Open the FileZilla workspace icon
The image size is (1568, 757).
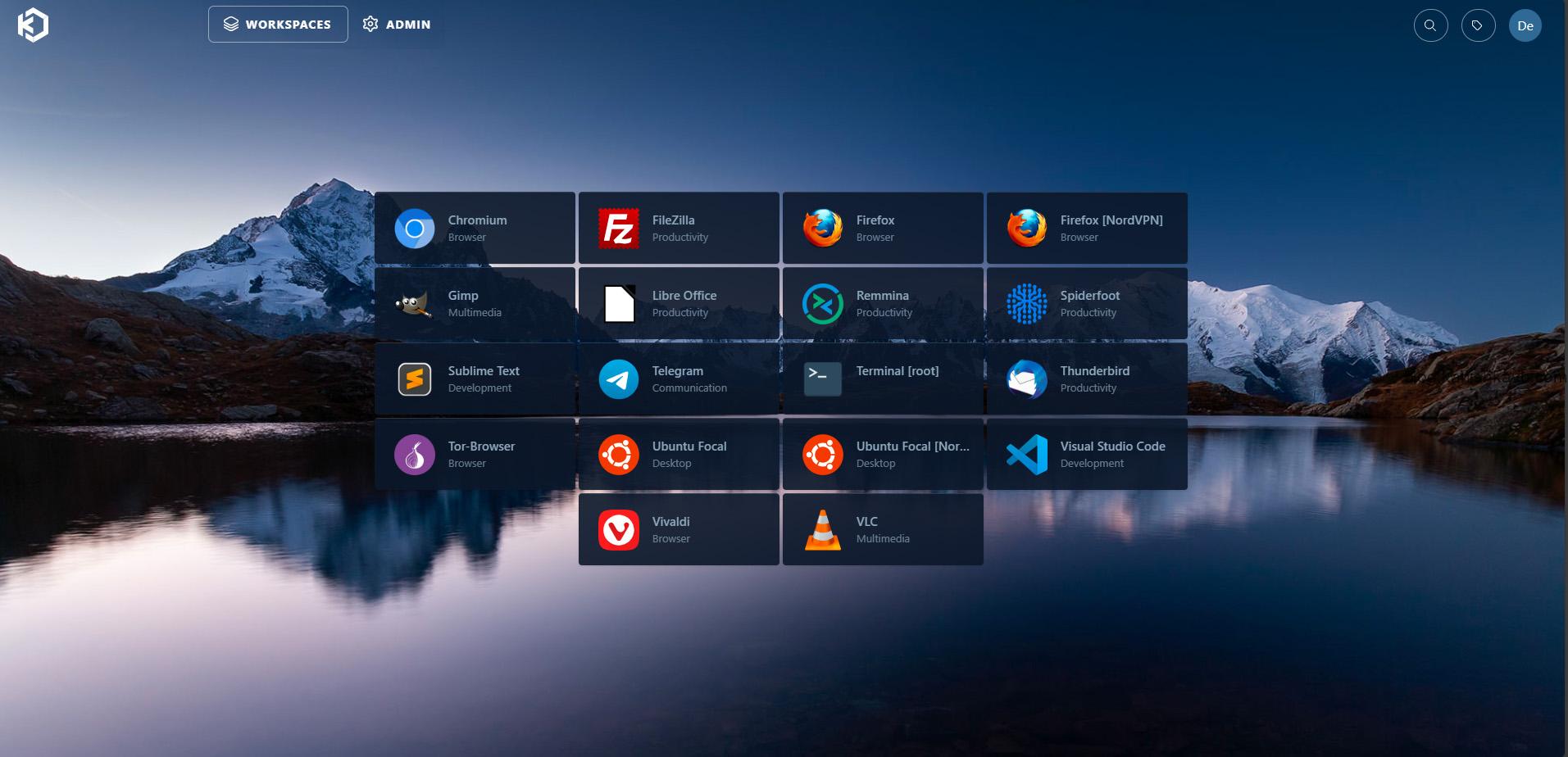(x=679, y=228)
